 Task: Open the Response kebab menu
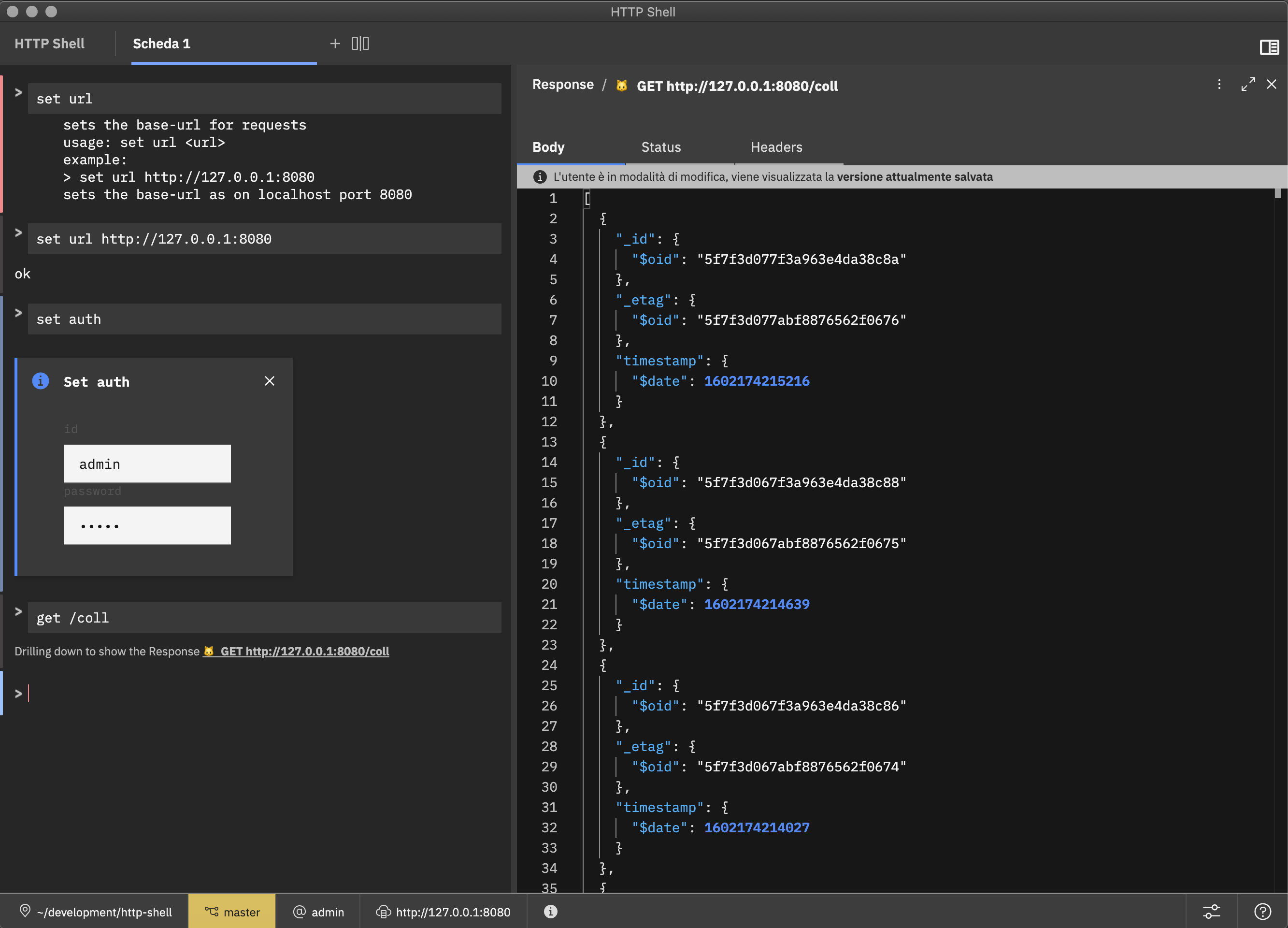point(1219,85)
